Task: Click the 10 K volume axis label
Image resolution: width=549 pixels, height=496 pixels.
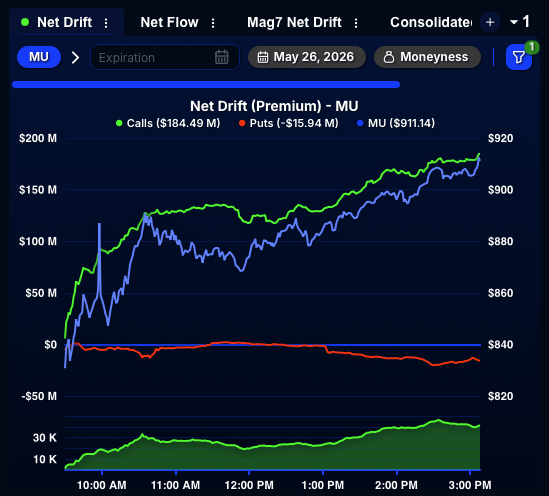Action: pyautogui.click(x=45, y=459)
